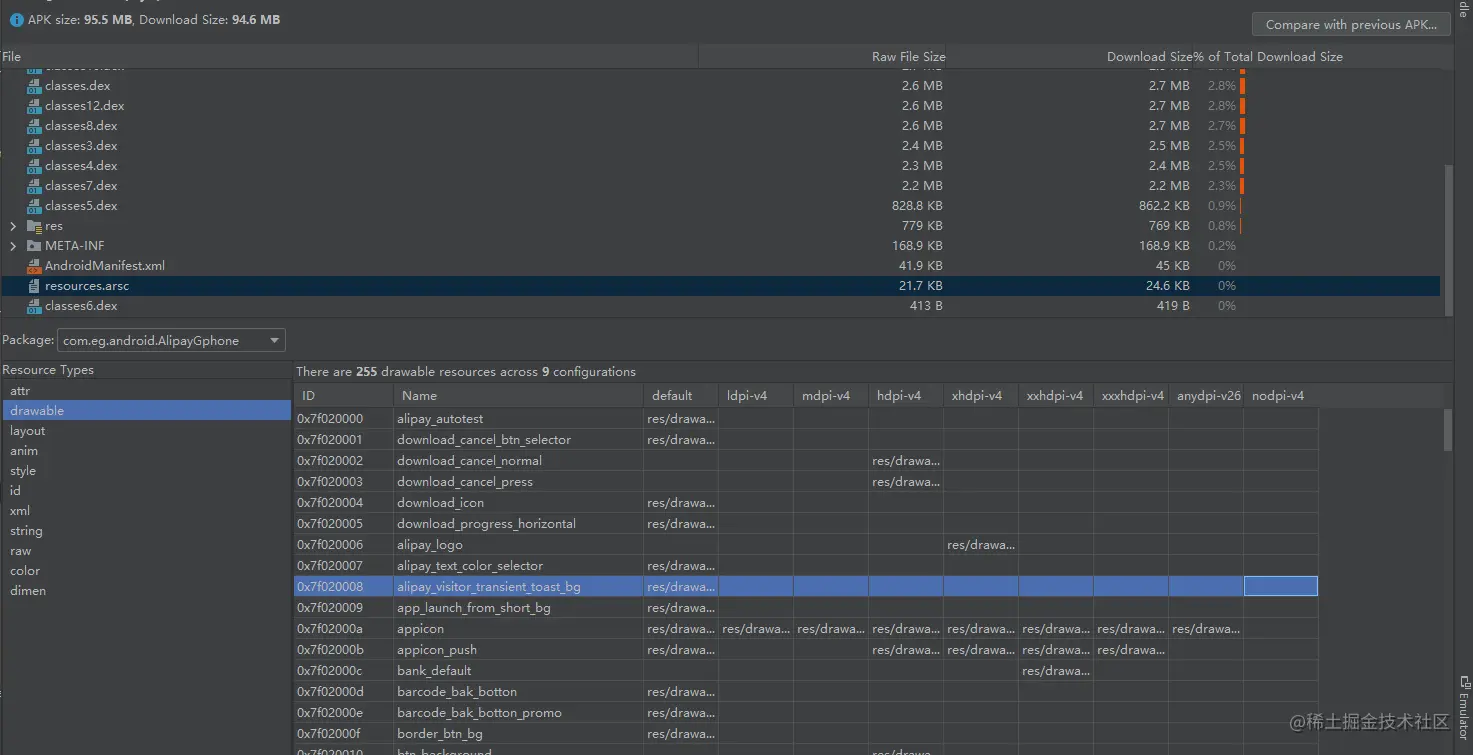
Task: Click the classes6.dex file icon
Action: pyautogui.click(x=34, y=306)
